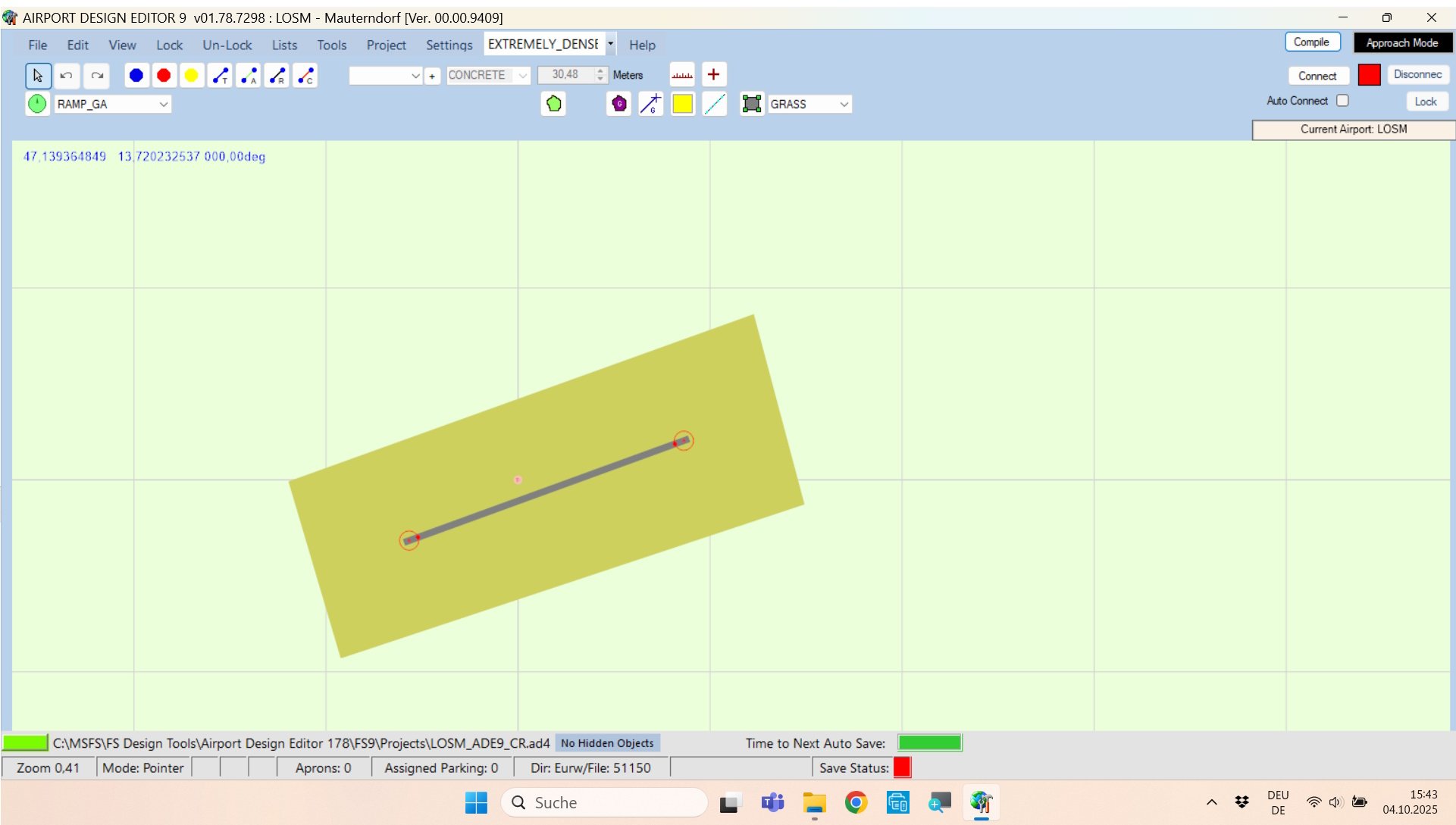Open the EXTREMELY_DENSE complexity dropdown
The width and height of the screenshot is (1456, 825).
(x=610, y=44)
